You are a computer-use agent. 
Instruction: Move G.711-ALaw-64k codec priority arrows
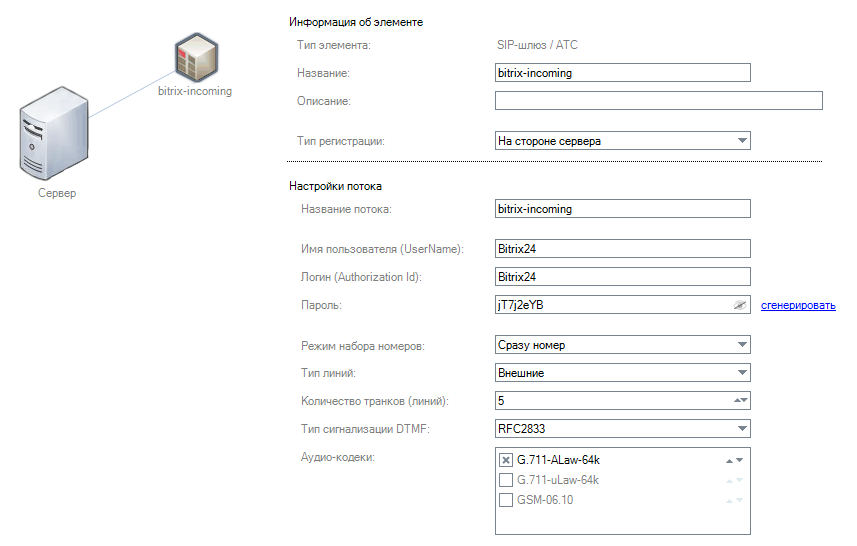(x=734, y=460)
